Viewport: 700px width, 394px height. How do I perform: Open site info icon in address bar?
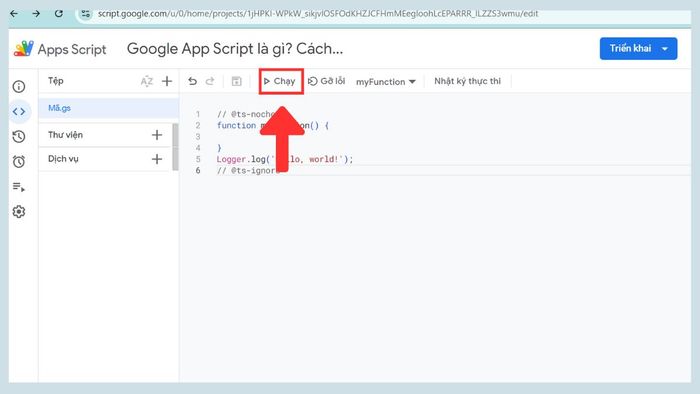[x=86, y=14]
